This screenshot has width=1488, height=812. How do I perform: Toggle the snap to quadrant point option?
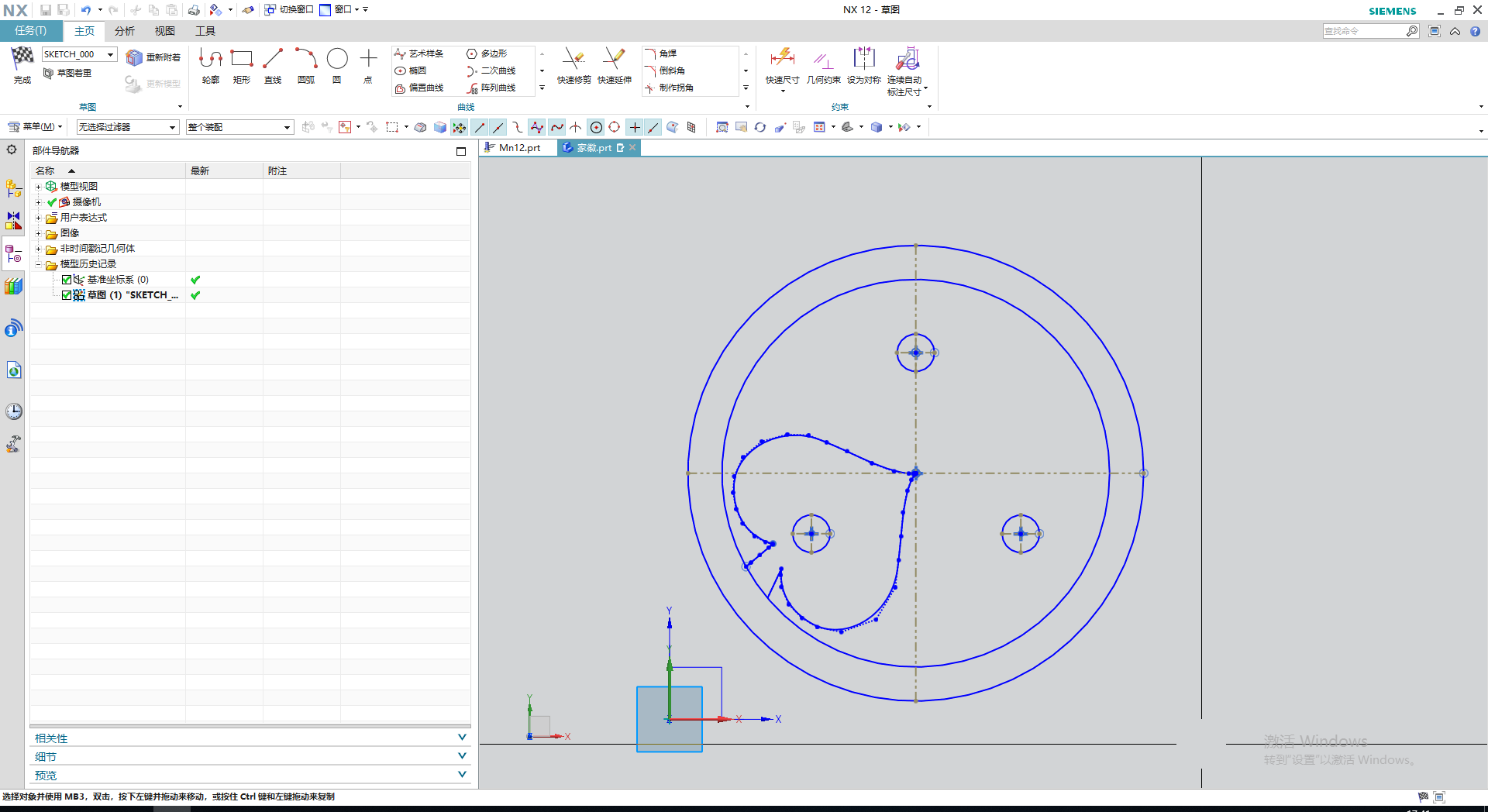coord(615,127)
